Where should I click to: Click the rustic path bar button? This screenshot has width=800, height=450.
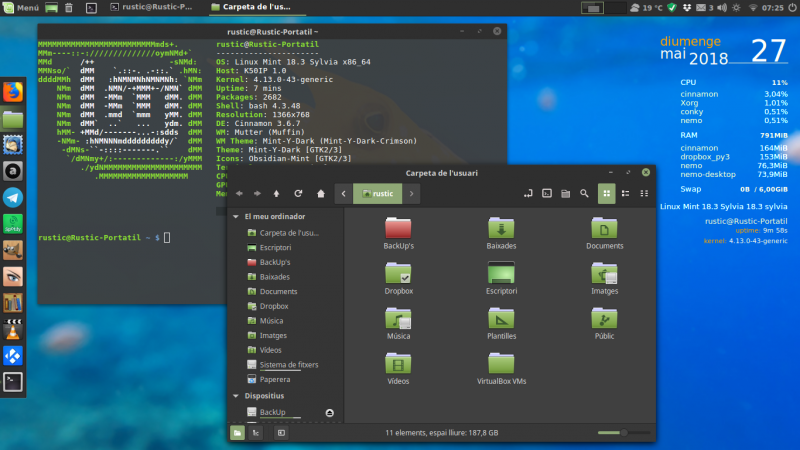point(376,193)
